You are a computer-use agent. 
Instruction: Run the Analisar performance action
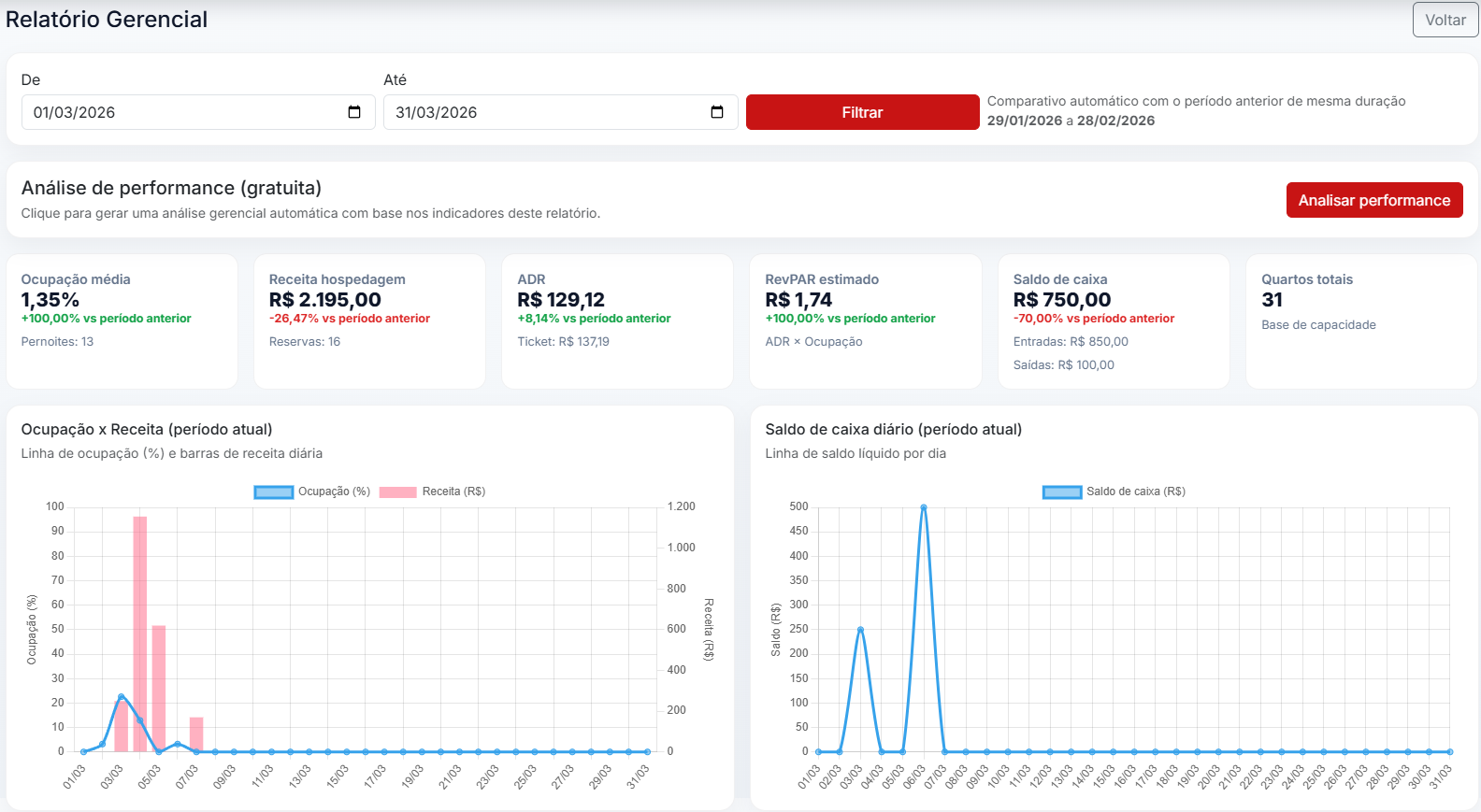(x=1374, y=200)
